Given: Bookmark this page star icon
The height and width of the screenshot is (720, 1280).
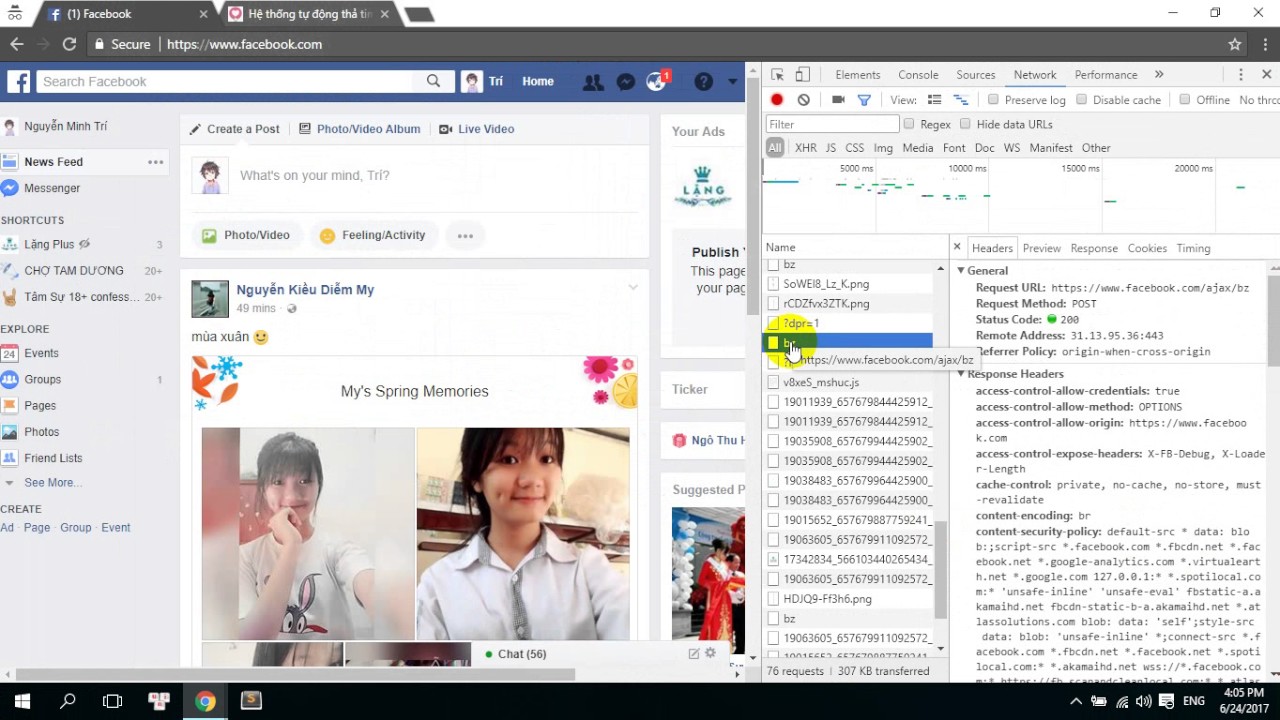Looking at the screenshot, I should coord(1235,44).
